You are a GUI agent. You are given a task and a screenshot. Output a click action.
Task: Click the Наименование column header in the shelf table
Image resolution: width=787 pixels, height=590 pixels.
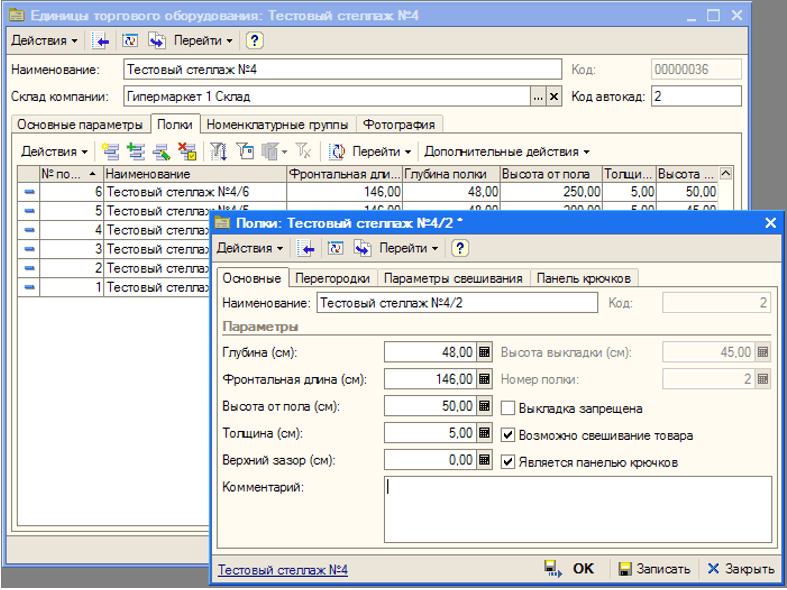pyautogui.click(x=195, y=174)
